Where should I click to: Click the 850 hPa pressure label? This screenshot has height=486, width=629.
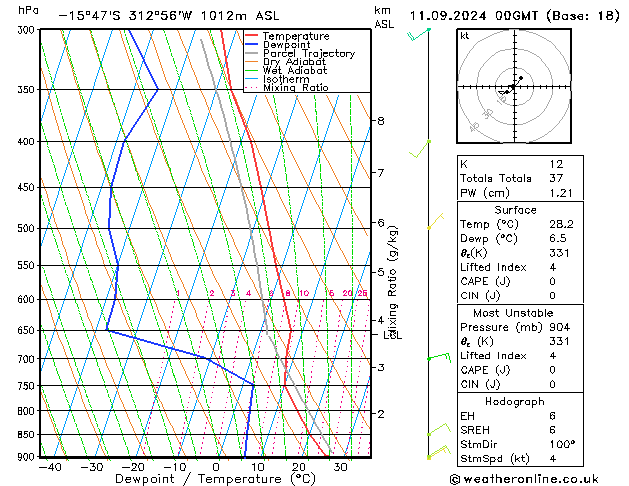27,435
